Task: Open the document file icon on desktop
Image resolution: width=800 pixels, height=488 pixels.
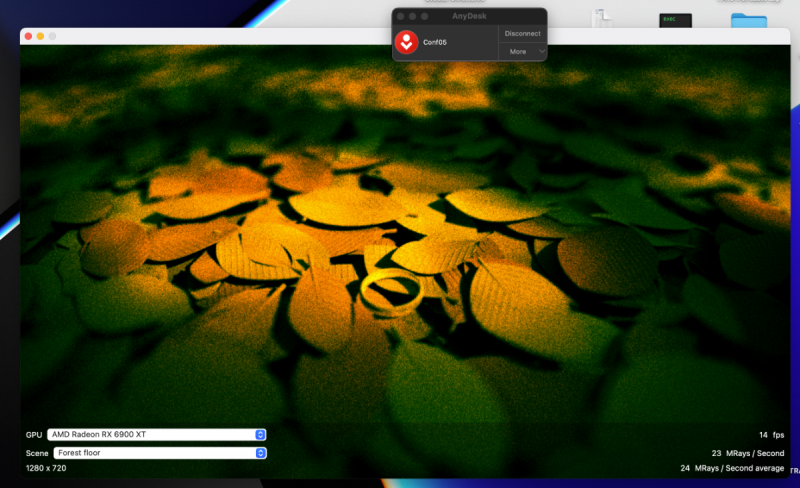Action: (x=602, y=18)
